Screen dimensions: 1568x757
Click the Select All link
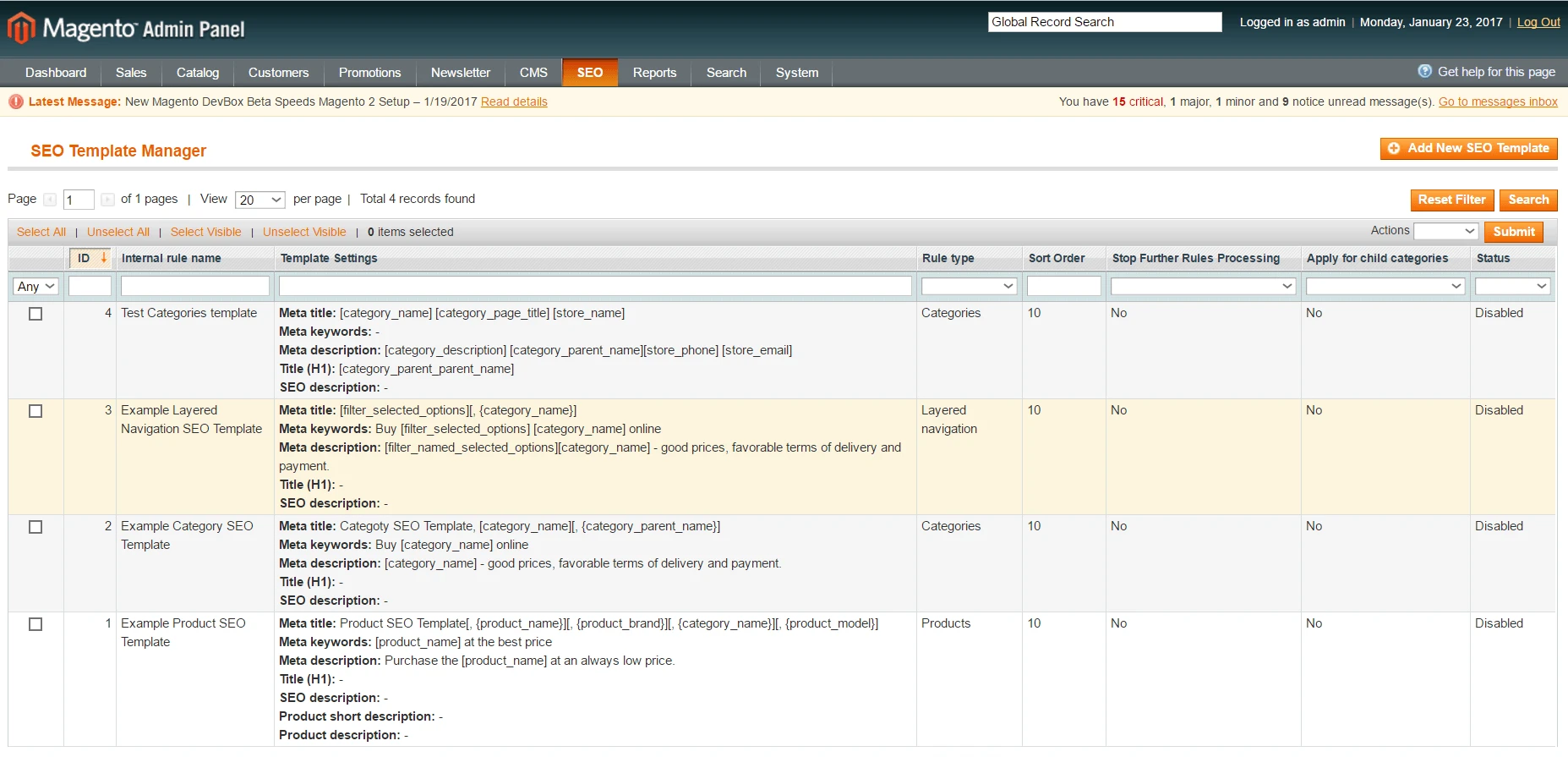tap(41, 232)
